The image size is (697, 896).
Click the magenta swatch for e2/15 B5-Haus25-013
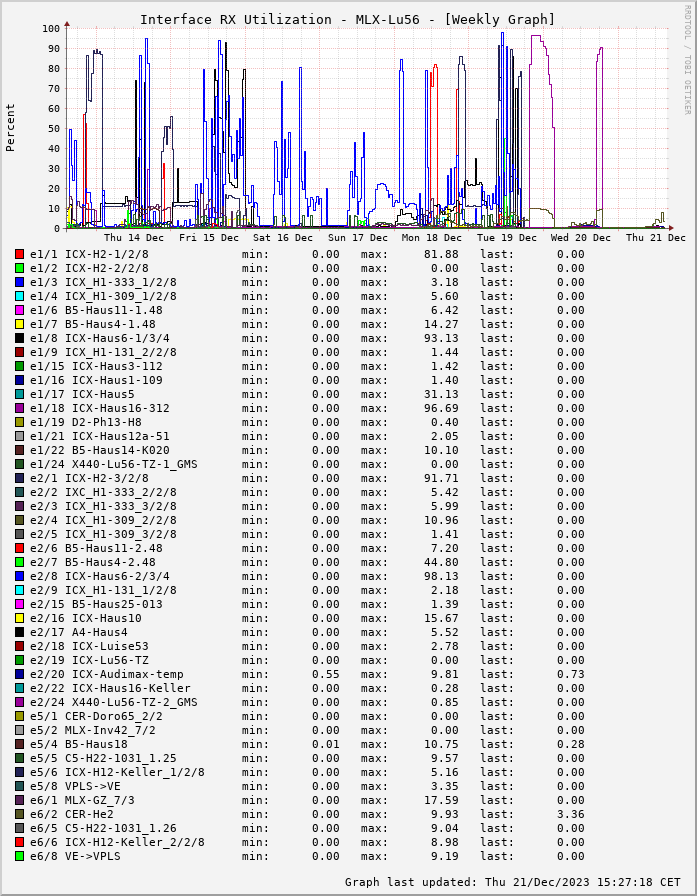19,604
